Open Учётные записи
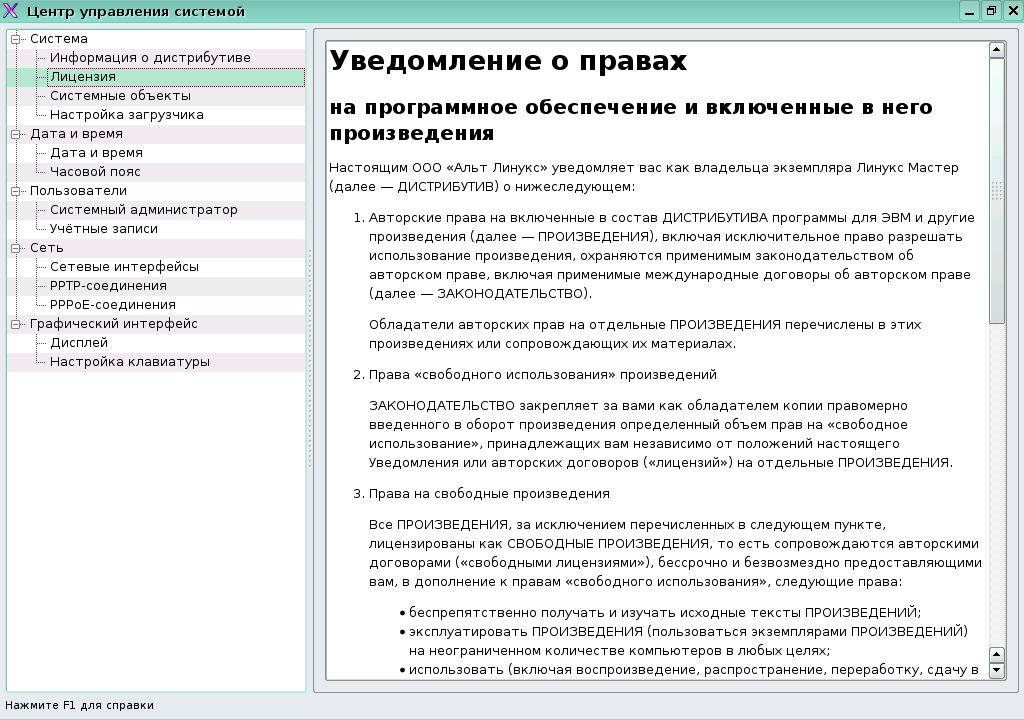The width and height of the screenshot is (1024, 720). pos(108,228)
